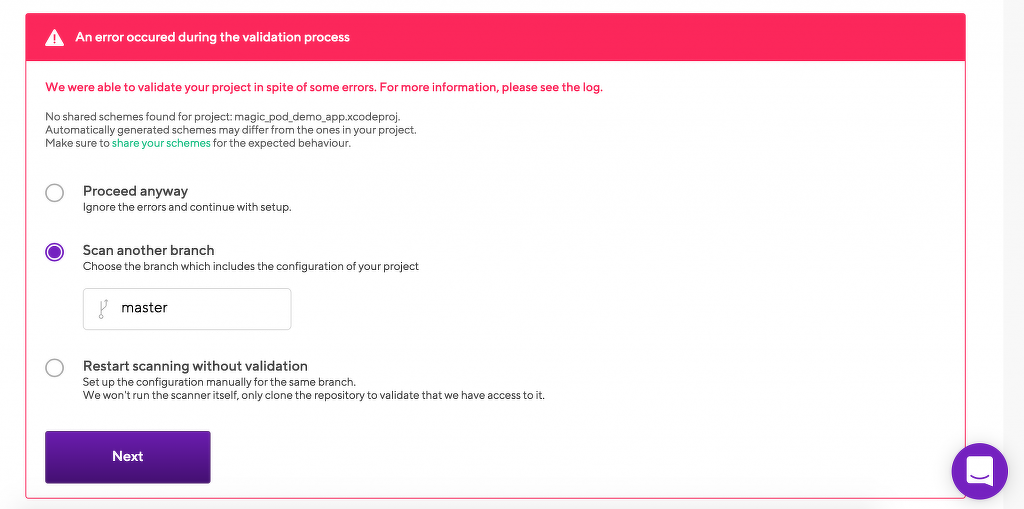
Task: Click the git branch icon in branch field
Action: tap(102, 309)
